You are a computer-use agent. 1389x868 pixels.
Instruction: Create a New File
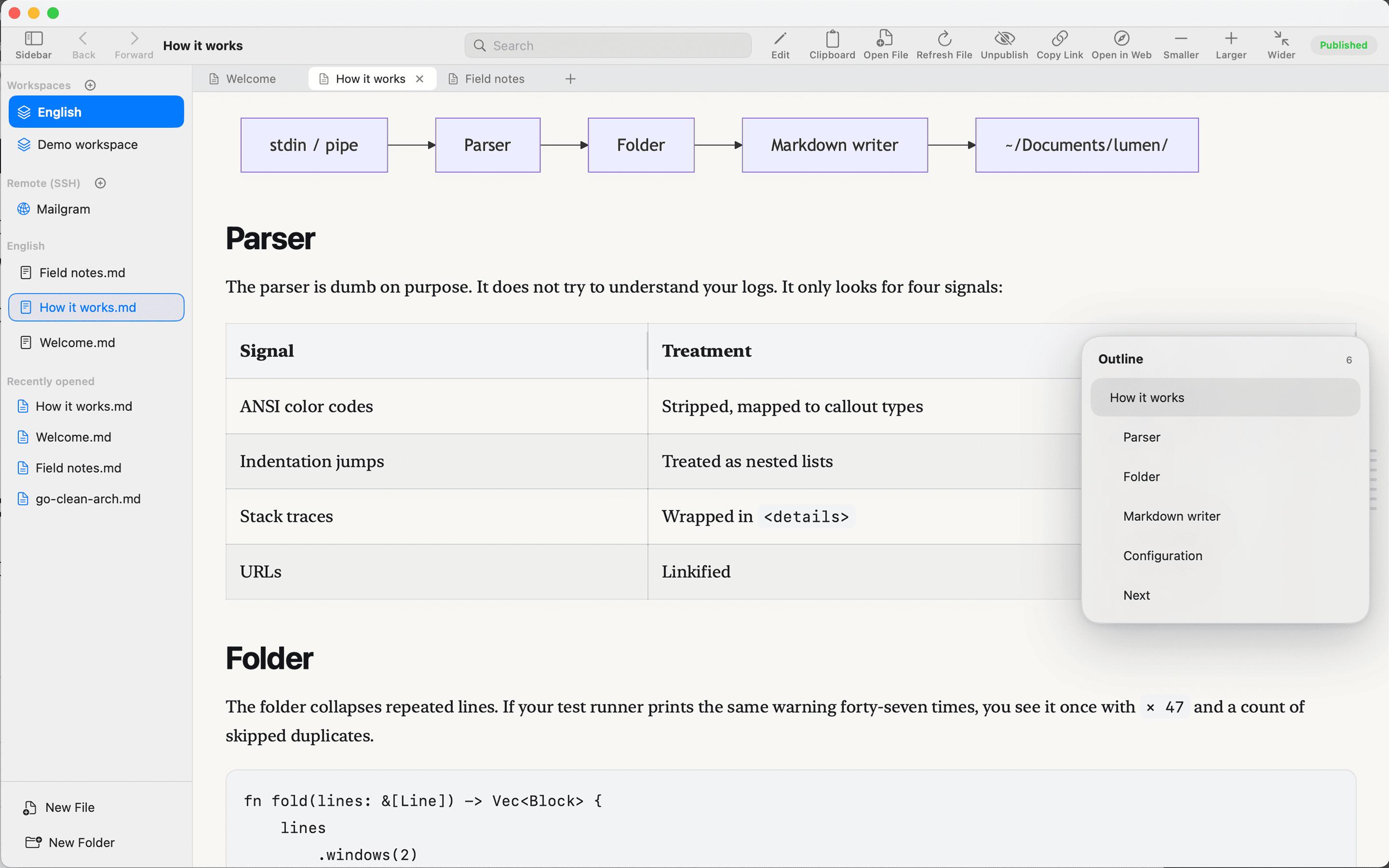(x=58, y=807)
